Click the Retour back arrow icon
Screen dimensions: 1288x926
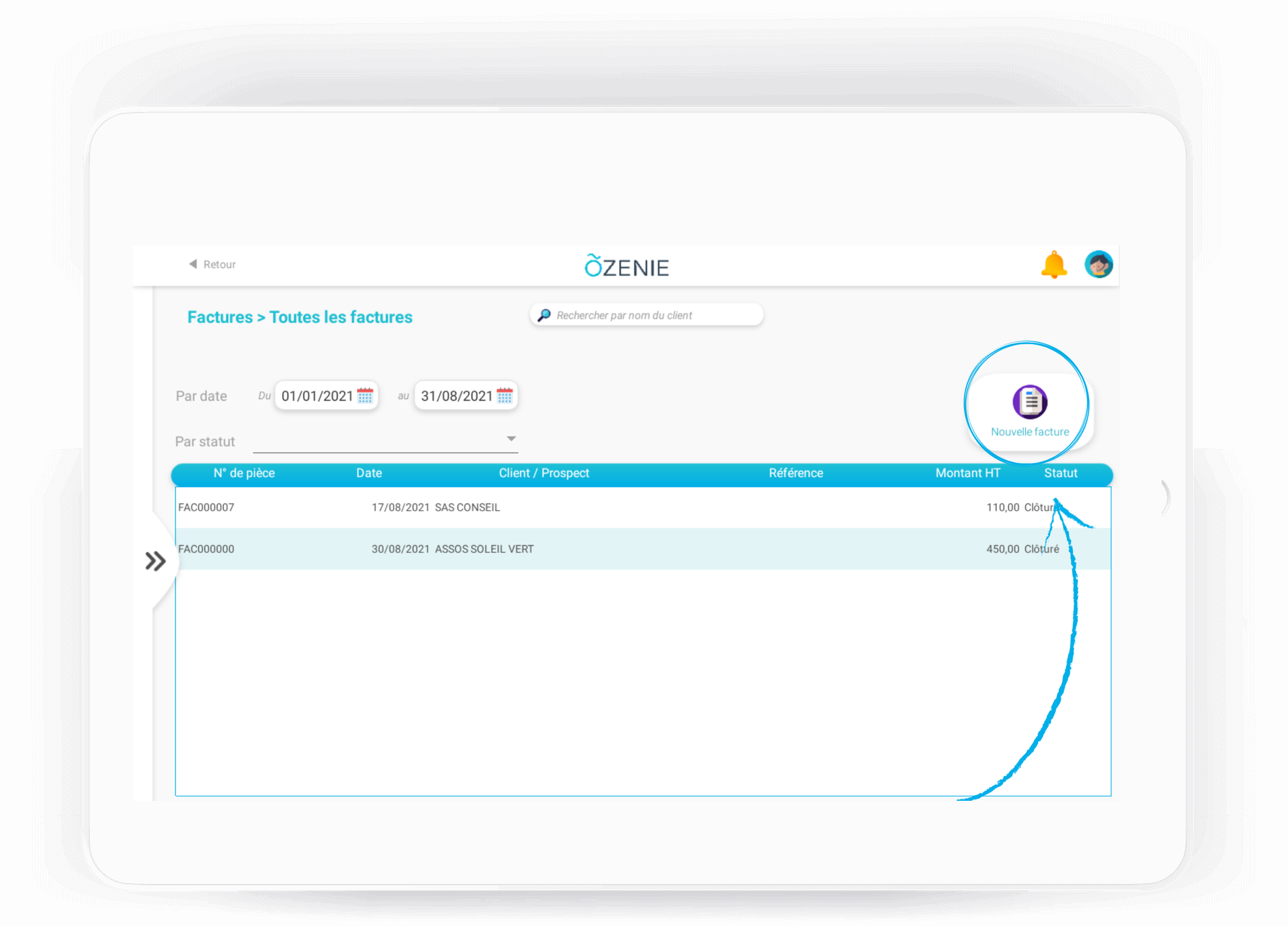pos(193,264)
